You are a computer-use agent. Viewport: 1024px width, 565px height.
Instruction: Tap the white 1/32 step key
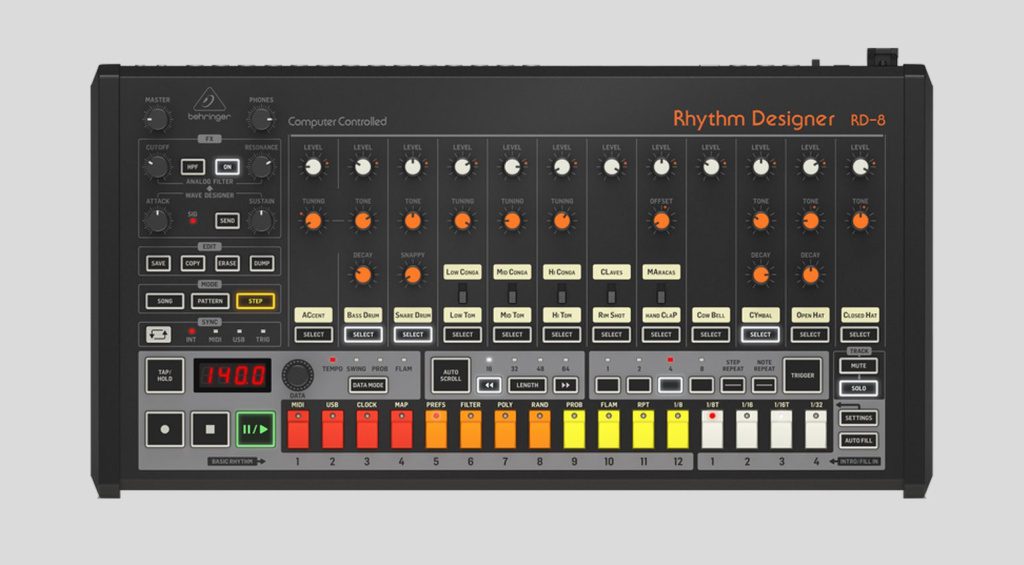click(816, 429)
